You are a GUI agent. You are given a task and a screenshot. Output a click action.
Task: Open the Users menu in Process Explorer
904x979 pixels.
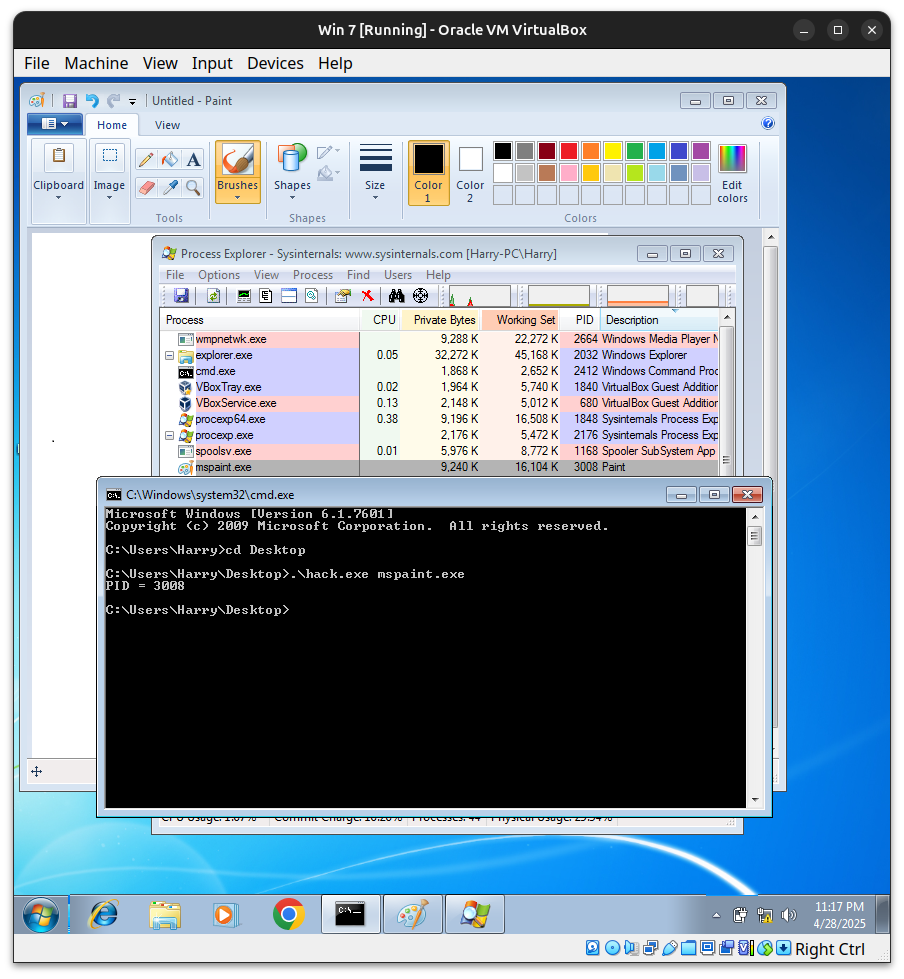point(398,275)
